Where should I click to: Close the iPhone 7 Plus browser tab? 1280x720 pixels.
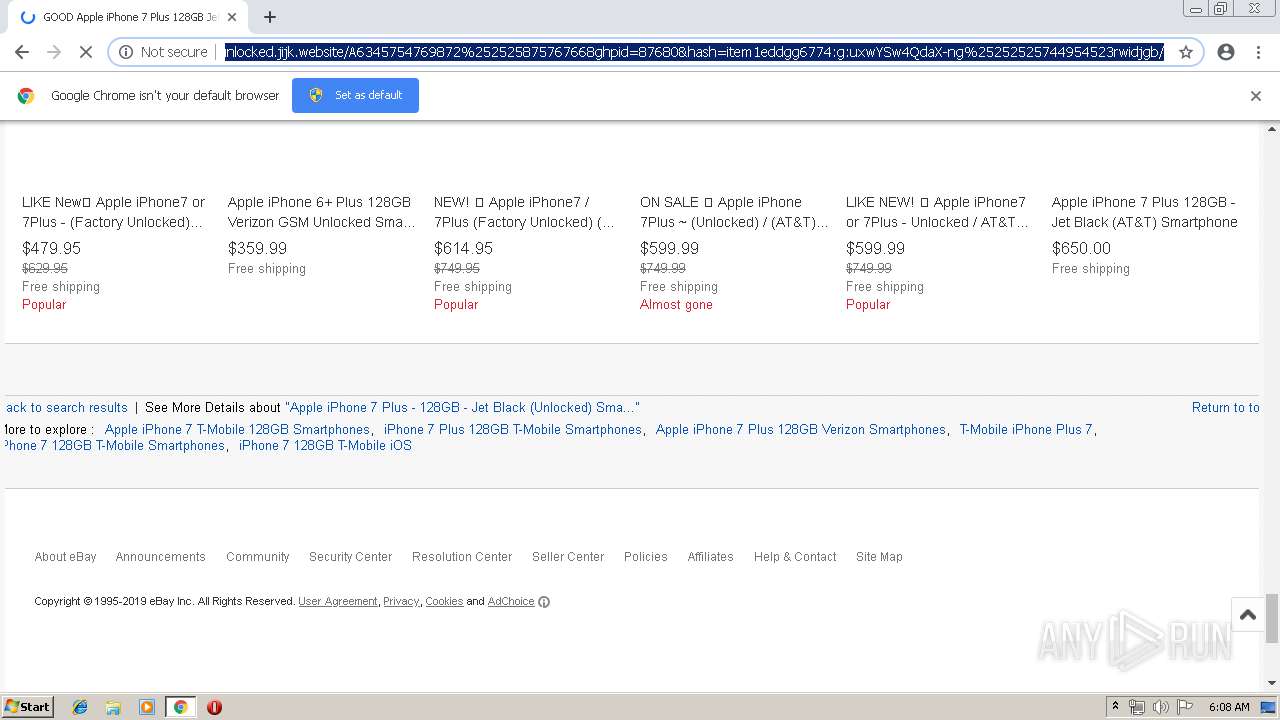pos(232,17)
